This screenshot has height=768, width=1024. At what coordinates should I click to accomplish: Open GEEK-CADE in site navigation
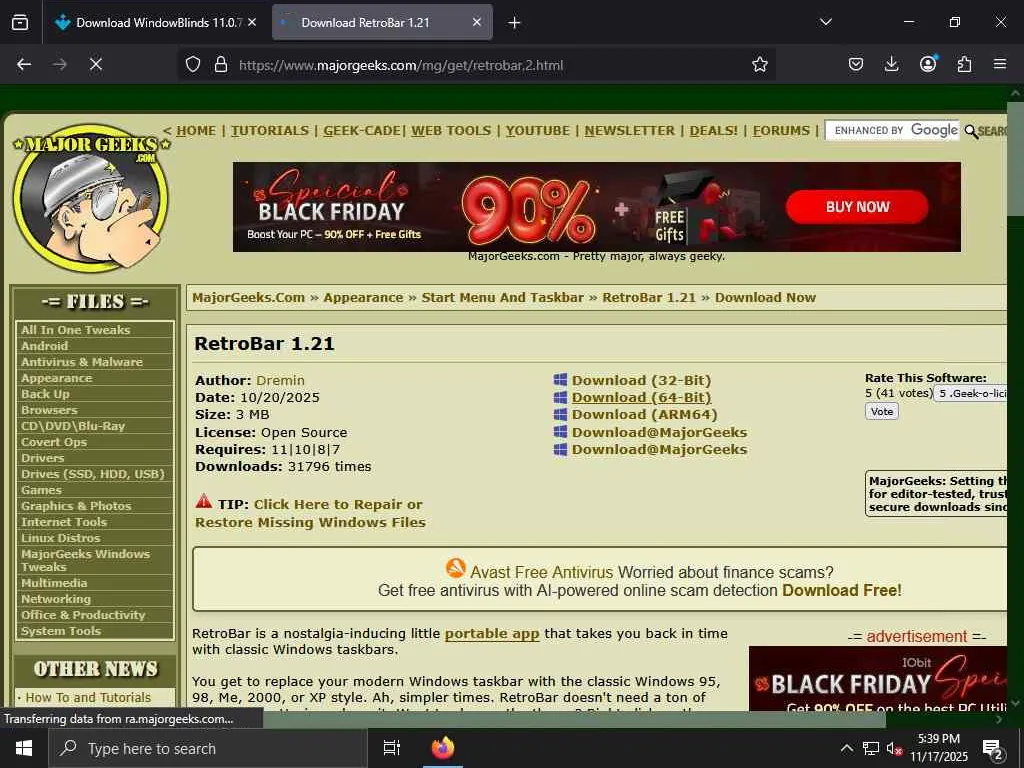click(362, 131)
